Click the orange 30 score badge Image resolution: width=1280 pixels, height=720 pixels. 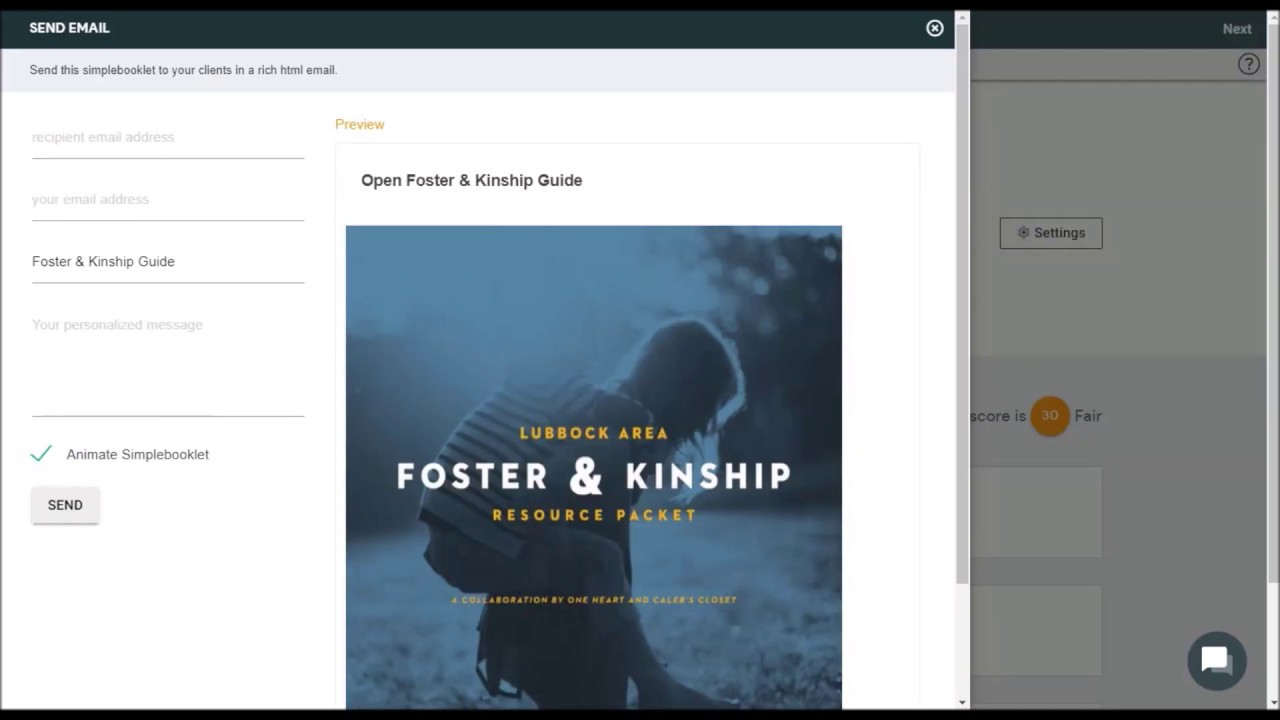pos(1050,416)
